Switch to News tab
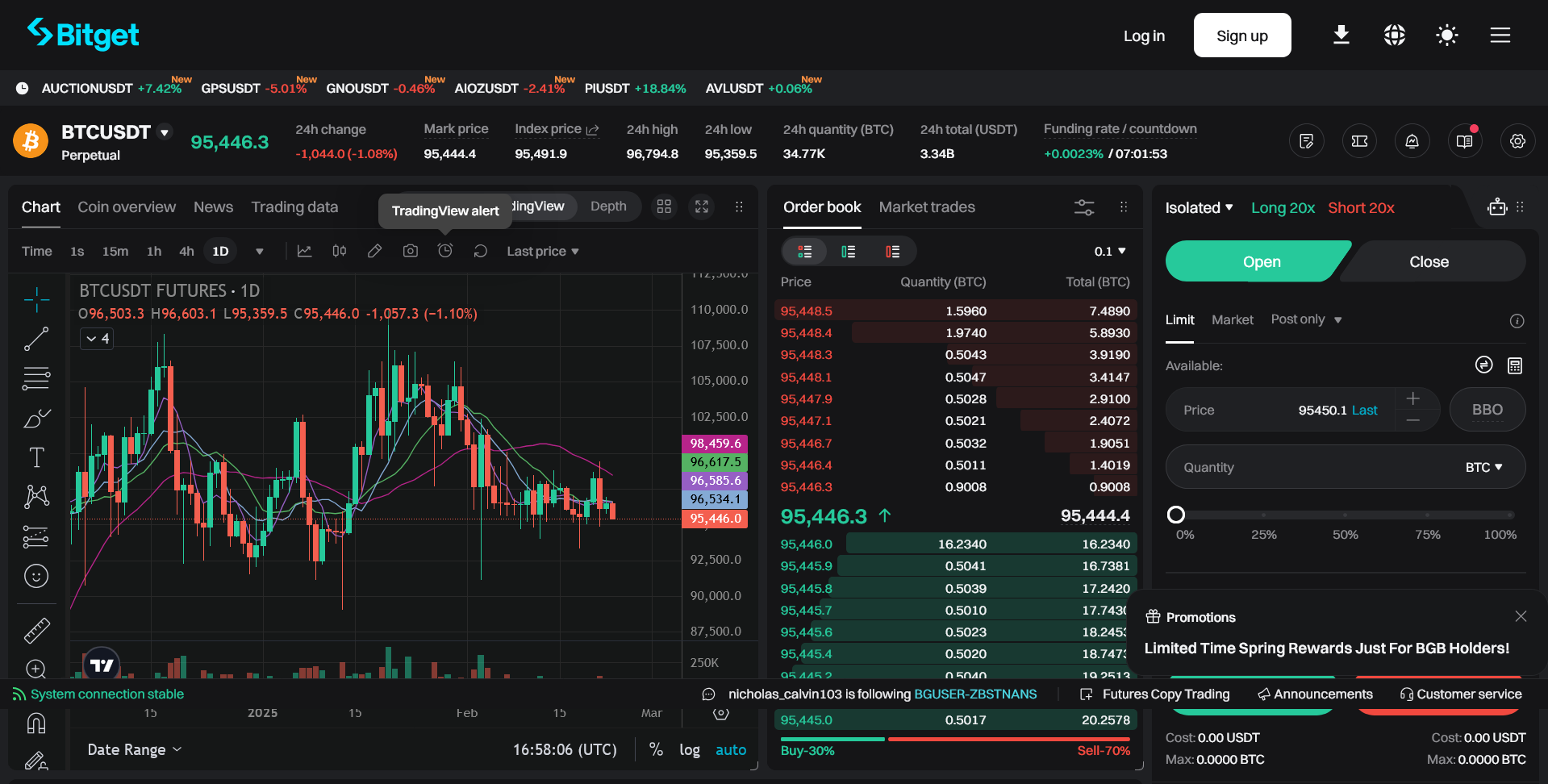Screen dimensions: 1548x784 click(213, 207)
